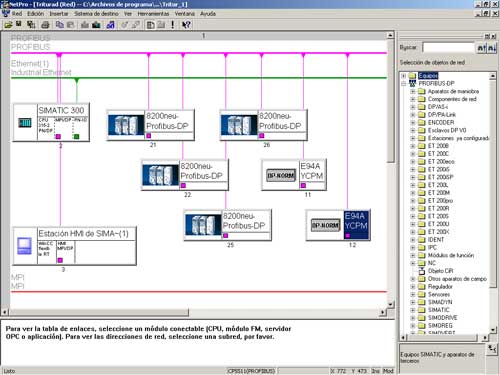Open the Sistema de destino menu
The image size is (500, 375).
[x=96, y=14]
